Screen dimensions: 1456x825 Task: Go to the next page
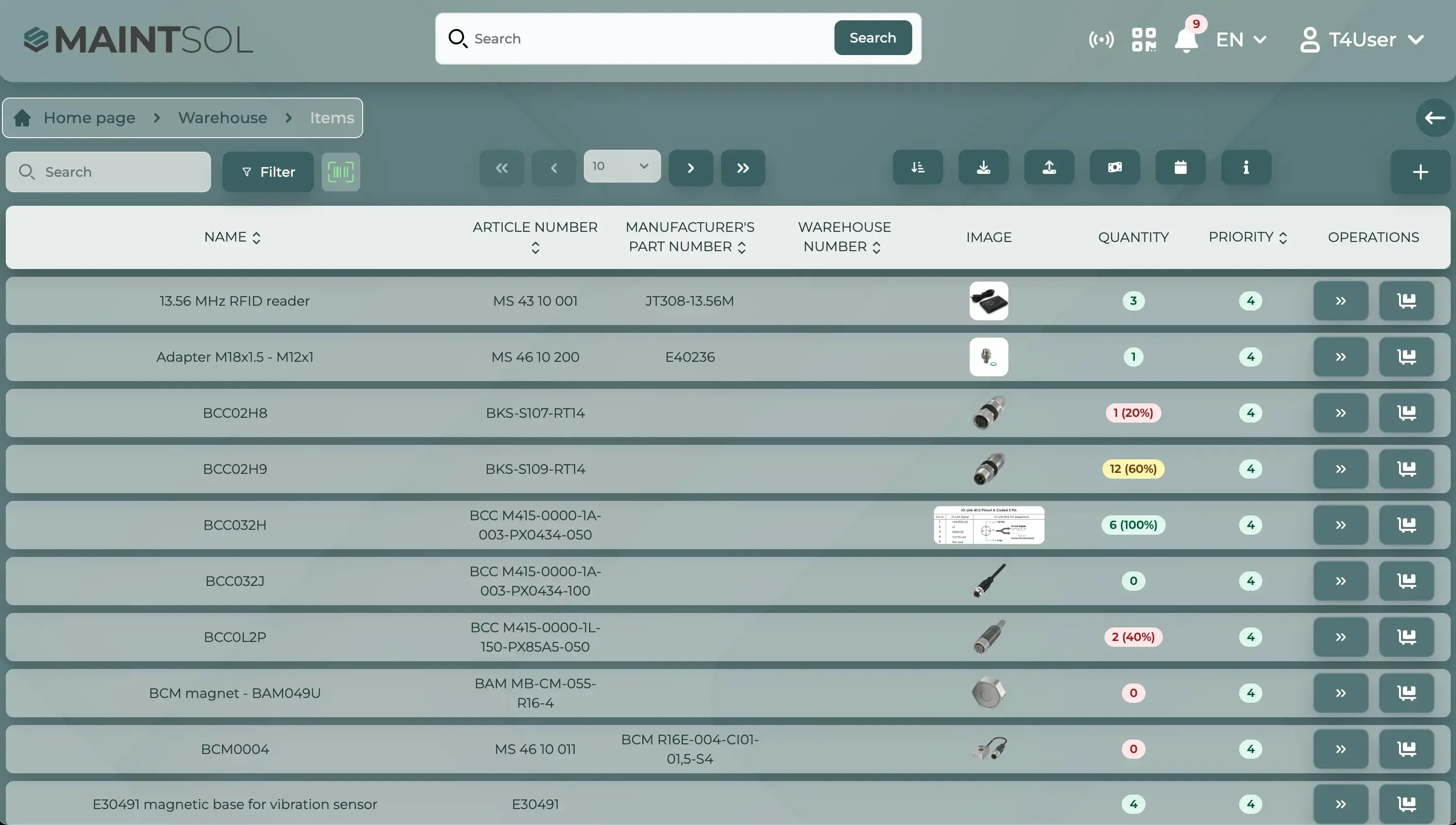[x=691, y=168]
